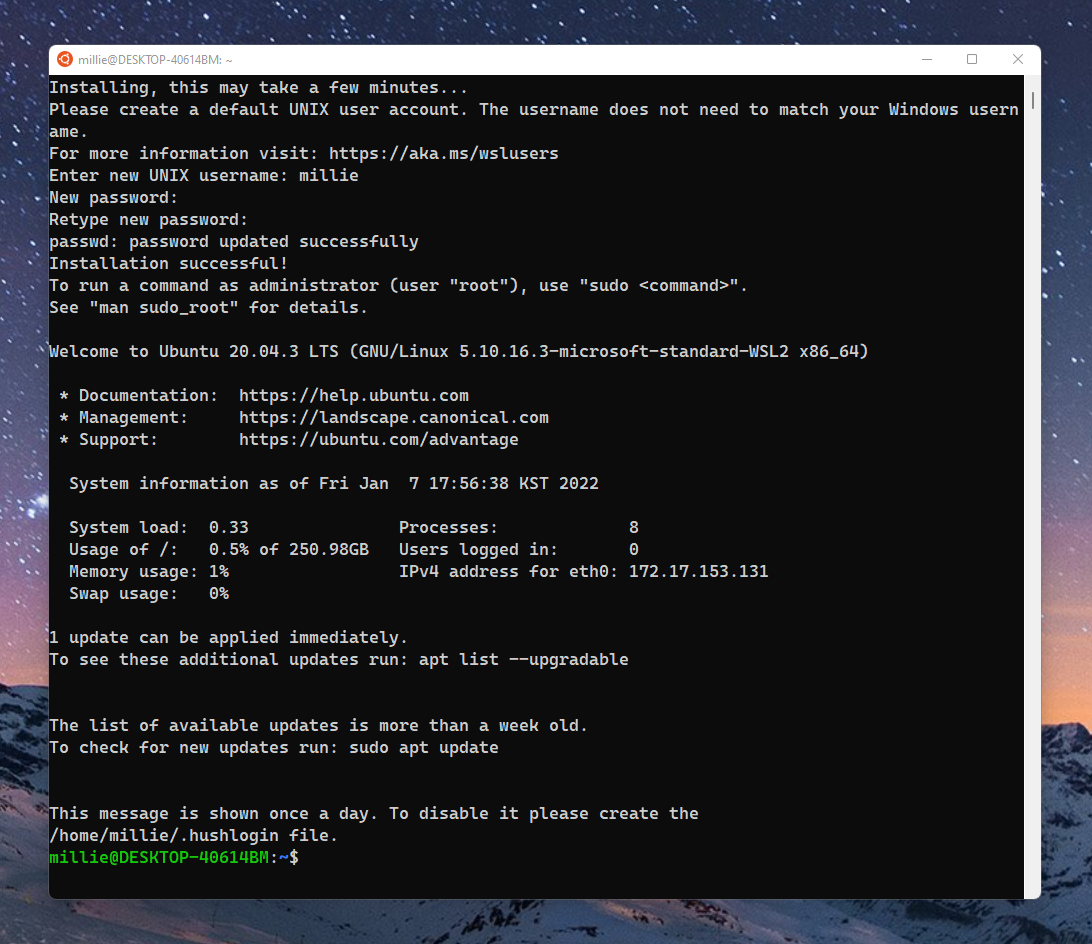Image resolution: width=1092 pixels, height=944 pixels.
Task: Click 'The list of available updates' line
Action: 318,725
